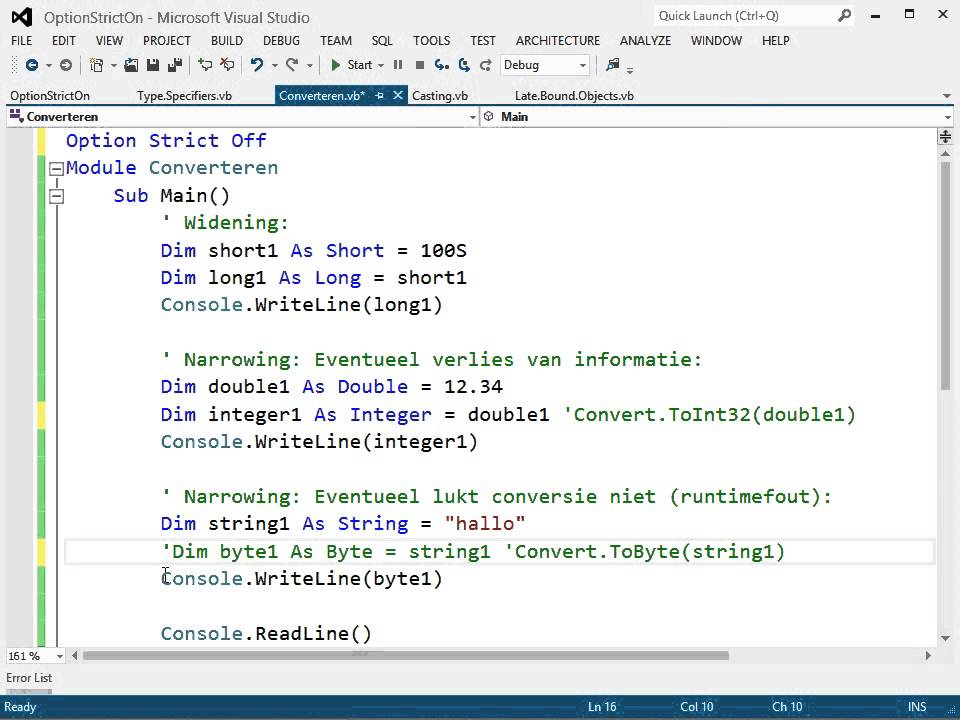Screen dimensions: 960x720
Task: Click the vertical scrollbar down arrow
Action: pyautogui.click(x=945, y=638)
